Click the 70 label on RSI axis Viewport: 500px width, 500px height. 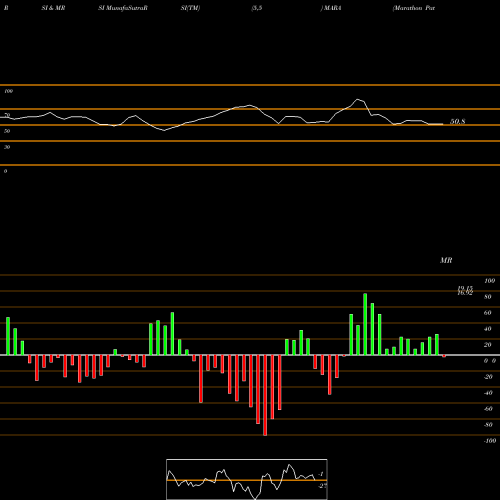pyautogui.click(x=7, y=115)
